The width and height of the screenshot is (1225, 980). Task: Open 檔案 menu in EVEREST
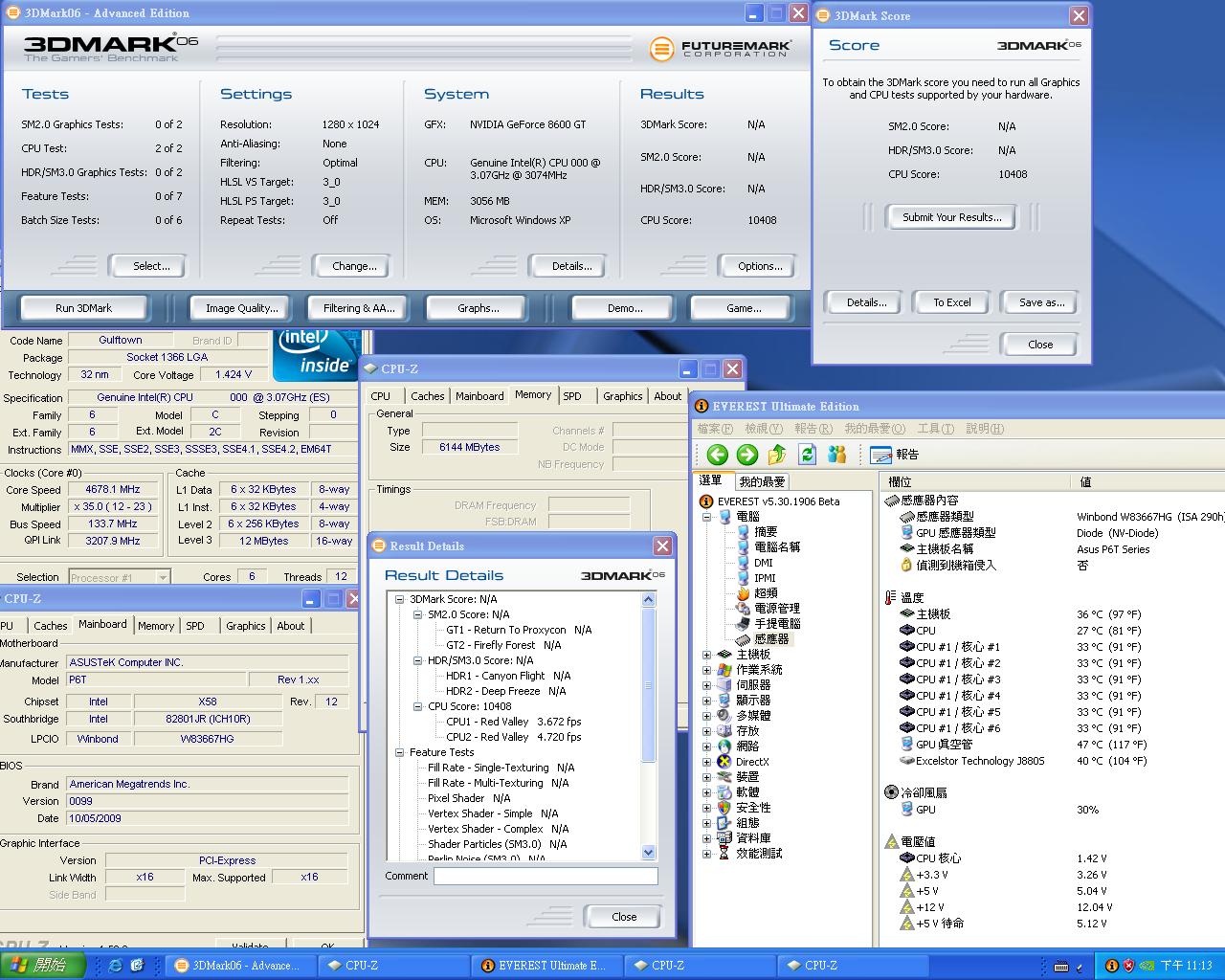coord(715,429)
